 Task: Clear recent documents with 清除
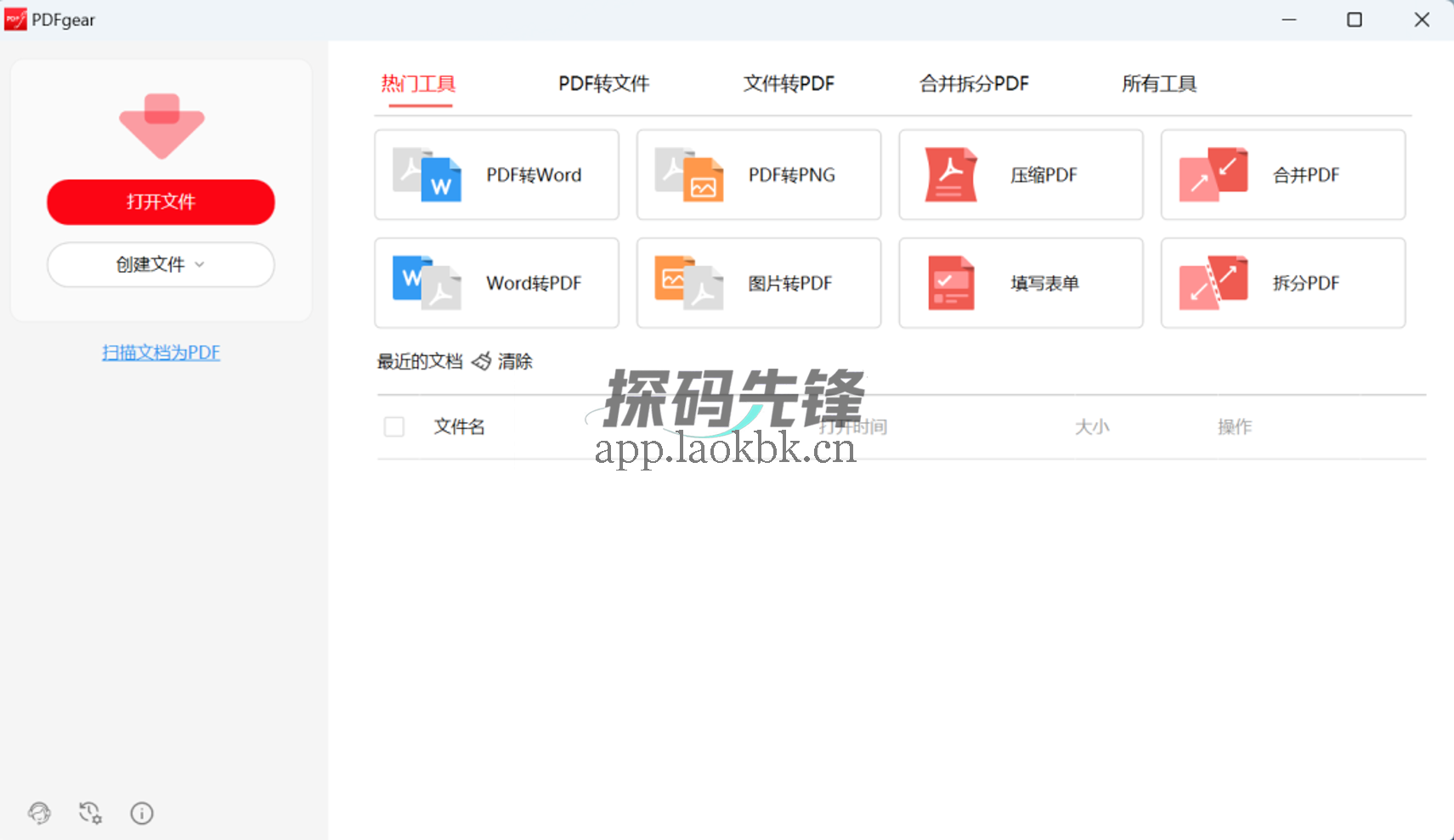click(x=514, y=361)
